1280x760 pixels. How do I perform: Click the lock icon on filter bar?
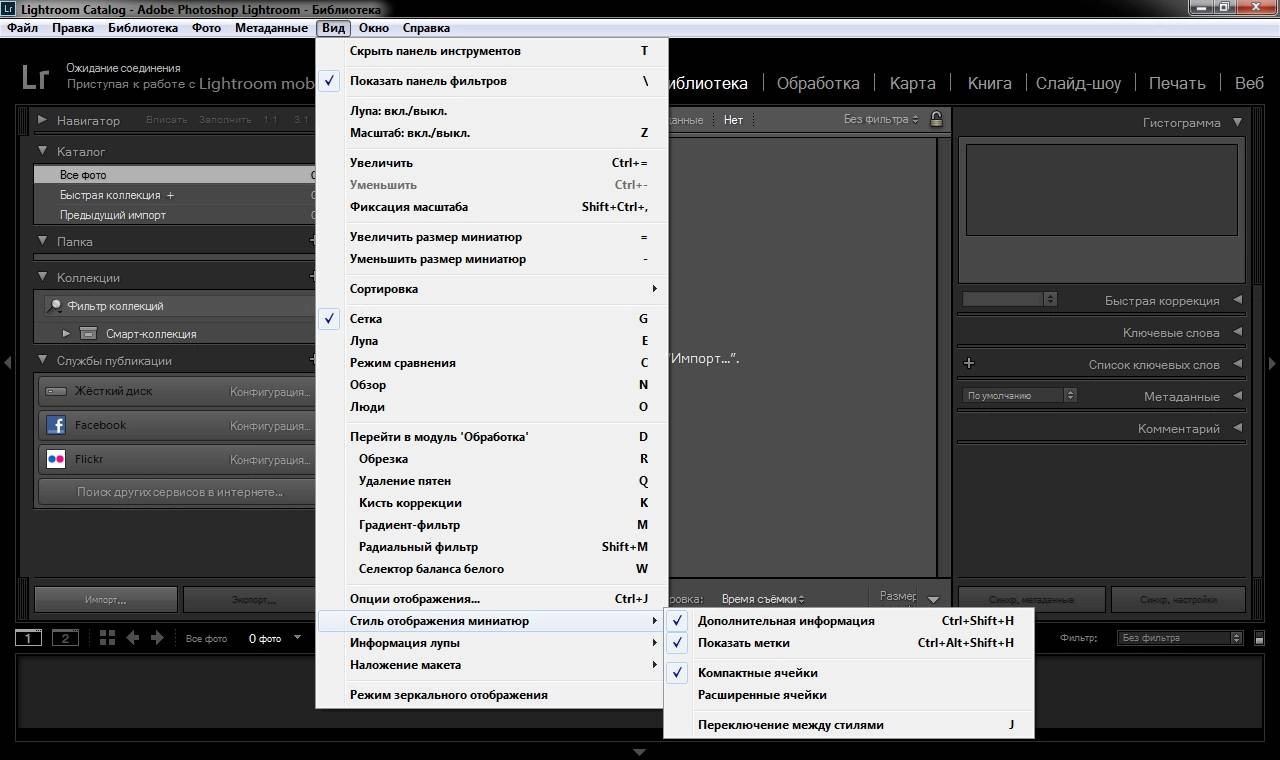(936, 119)
